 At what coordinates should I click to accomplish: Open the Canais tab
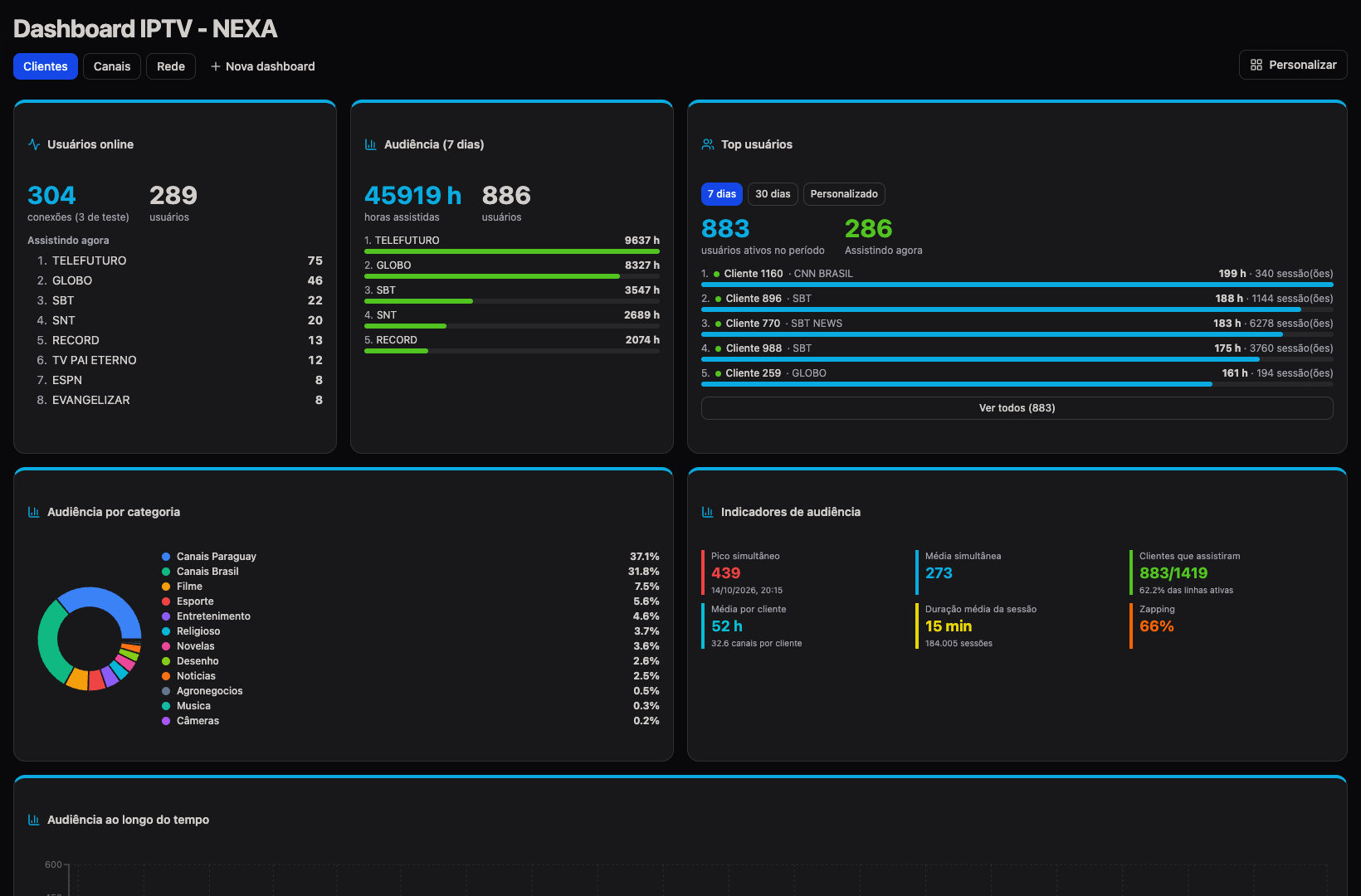(x=112, y=66)
